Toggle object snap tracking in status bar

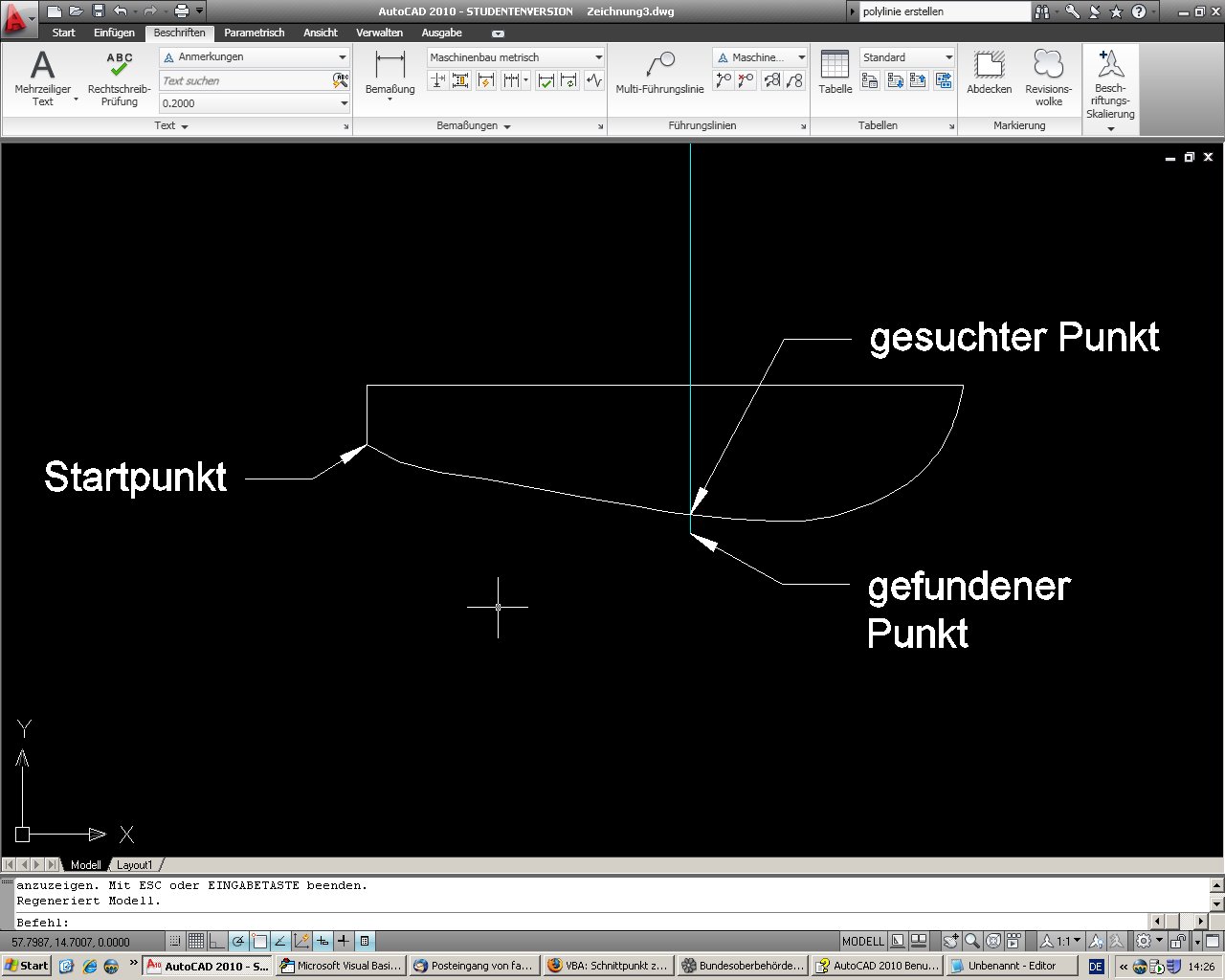coord(280,941)
